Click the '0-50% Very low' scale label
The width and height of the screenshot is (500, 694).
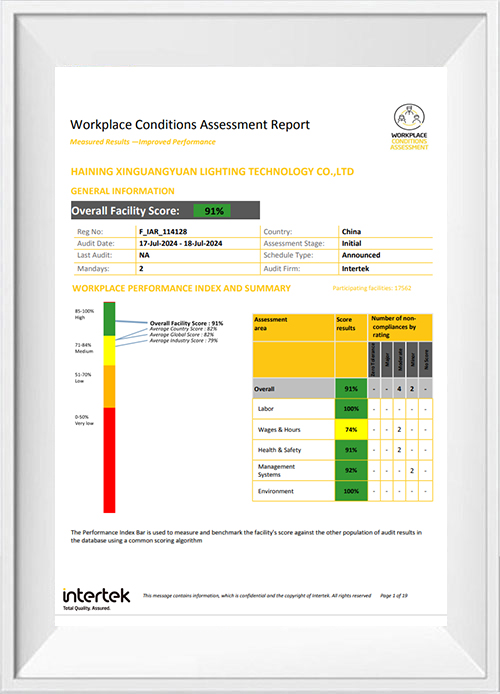(x=84, y=420)
